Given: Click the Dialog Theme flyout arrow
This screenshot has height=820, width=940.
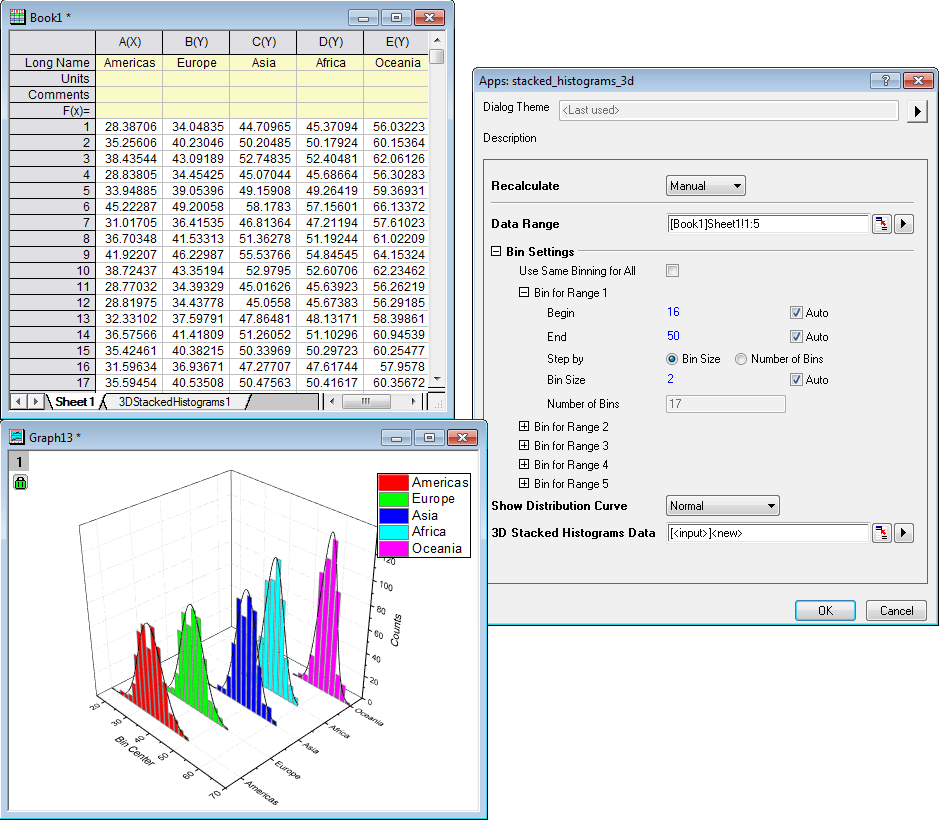Looking at the screenshot, I should pos(918,111).
